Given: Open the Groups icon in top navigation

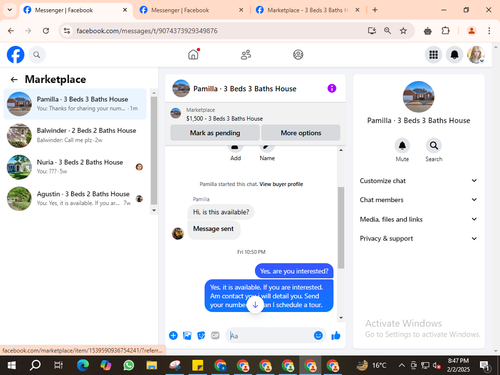Looking at the screenshot, I should click(x=298, y=54).
